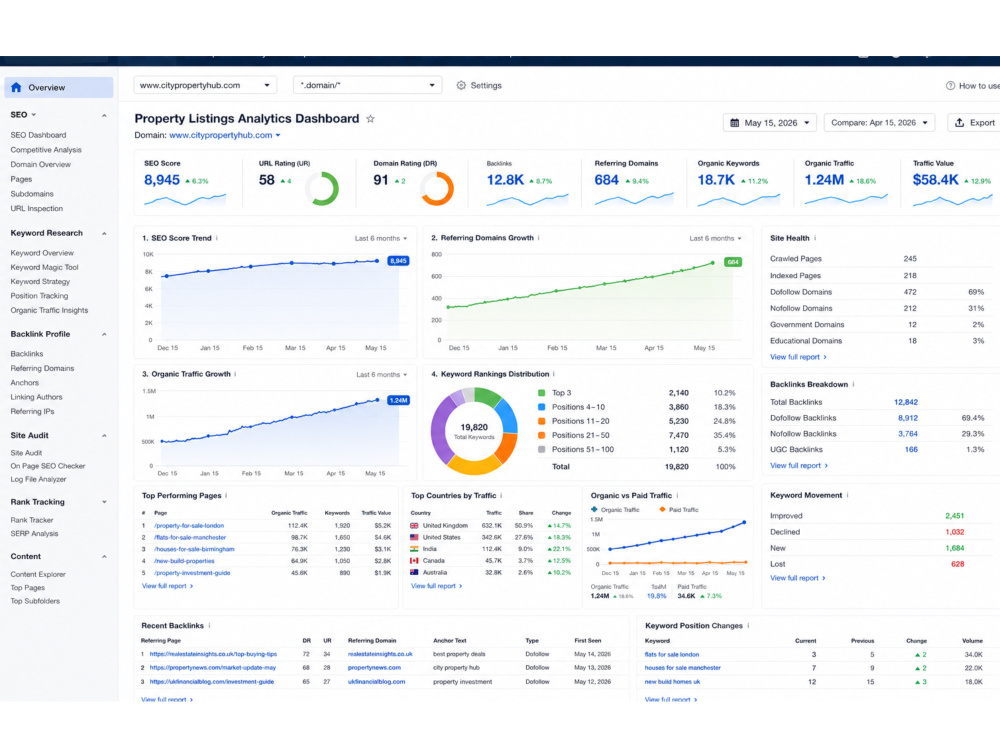The width and height of the screenshot is (1000, 750).
Task: Click info icon next to Organic Traffic Growth
Action: tap(235, 374)
